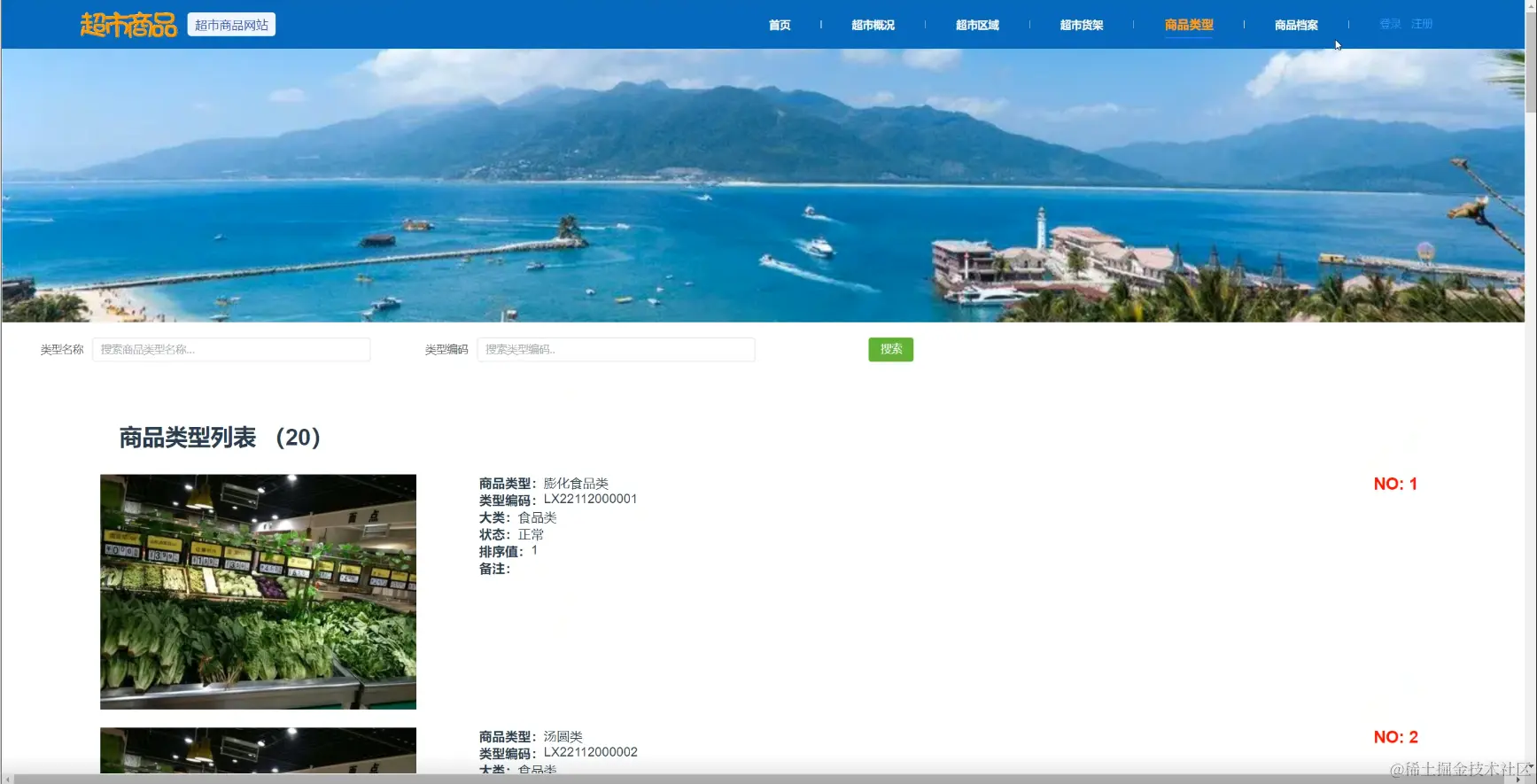
Task: Open the 汤圆类 product thumbnail
Action: (258, 750)
